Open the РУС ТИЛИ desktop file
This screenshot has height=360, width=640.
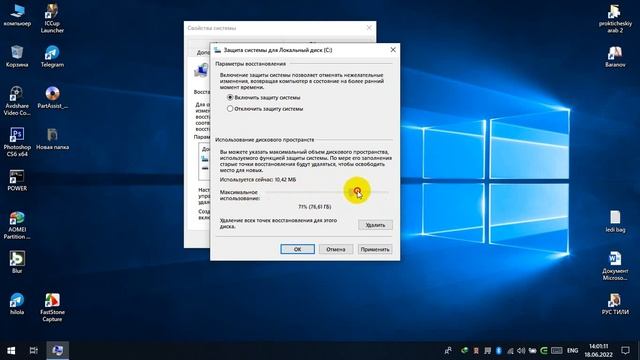(x=615, y=304)
